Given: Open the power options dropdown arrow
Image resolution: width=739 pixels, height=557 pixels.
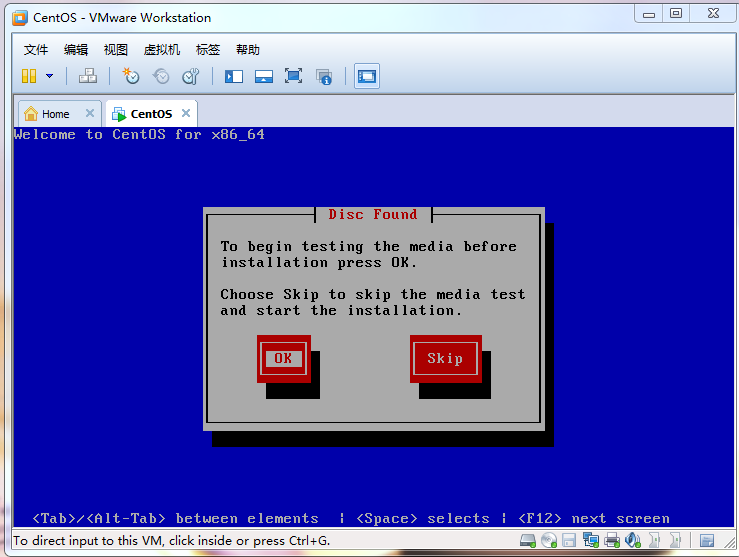Looking at the screenshot, I should coord(49,76).
